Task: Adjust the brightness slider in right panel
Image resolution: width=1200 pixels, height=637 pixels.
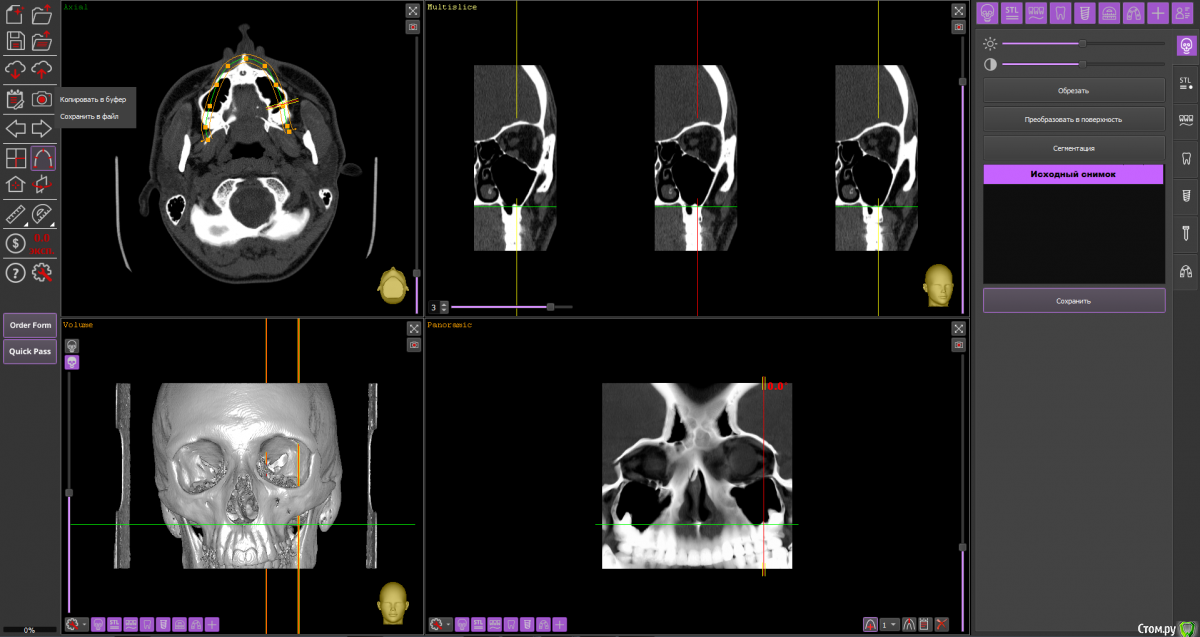Action: click(1082, 44)
